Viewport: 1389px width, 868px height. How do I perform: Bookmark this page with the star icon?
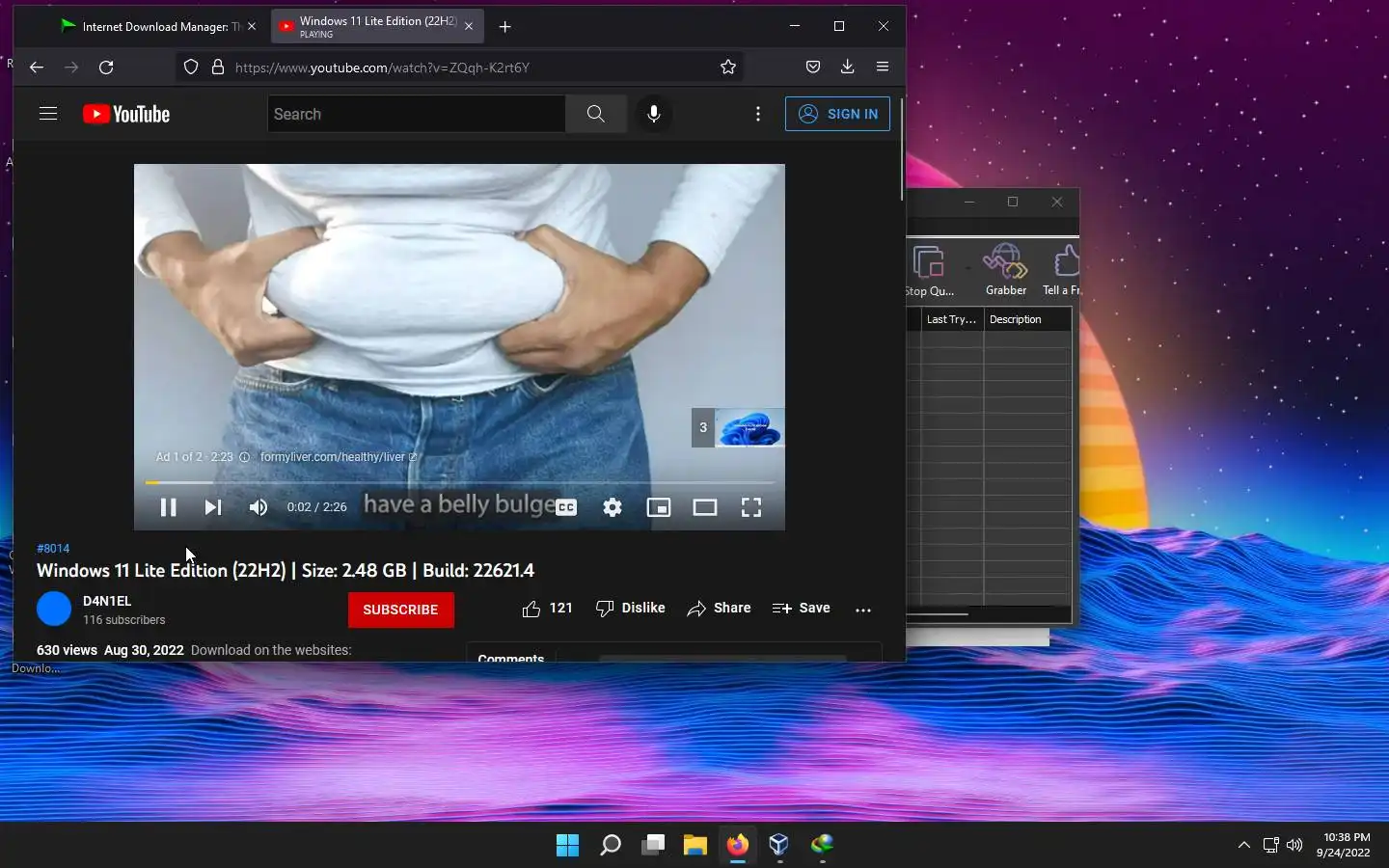point(728,67)
